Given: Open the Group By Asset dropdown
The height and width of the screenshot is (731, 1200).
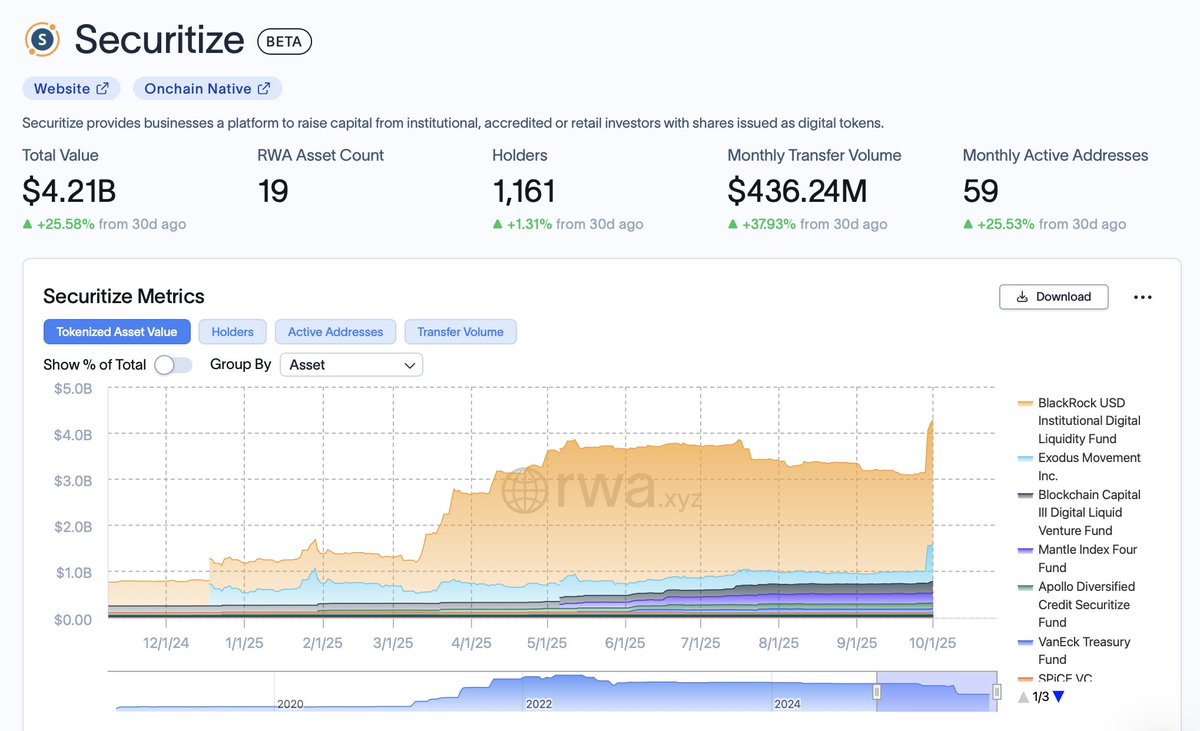Looking at the screenshot, I should 350,365.
